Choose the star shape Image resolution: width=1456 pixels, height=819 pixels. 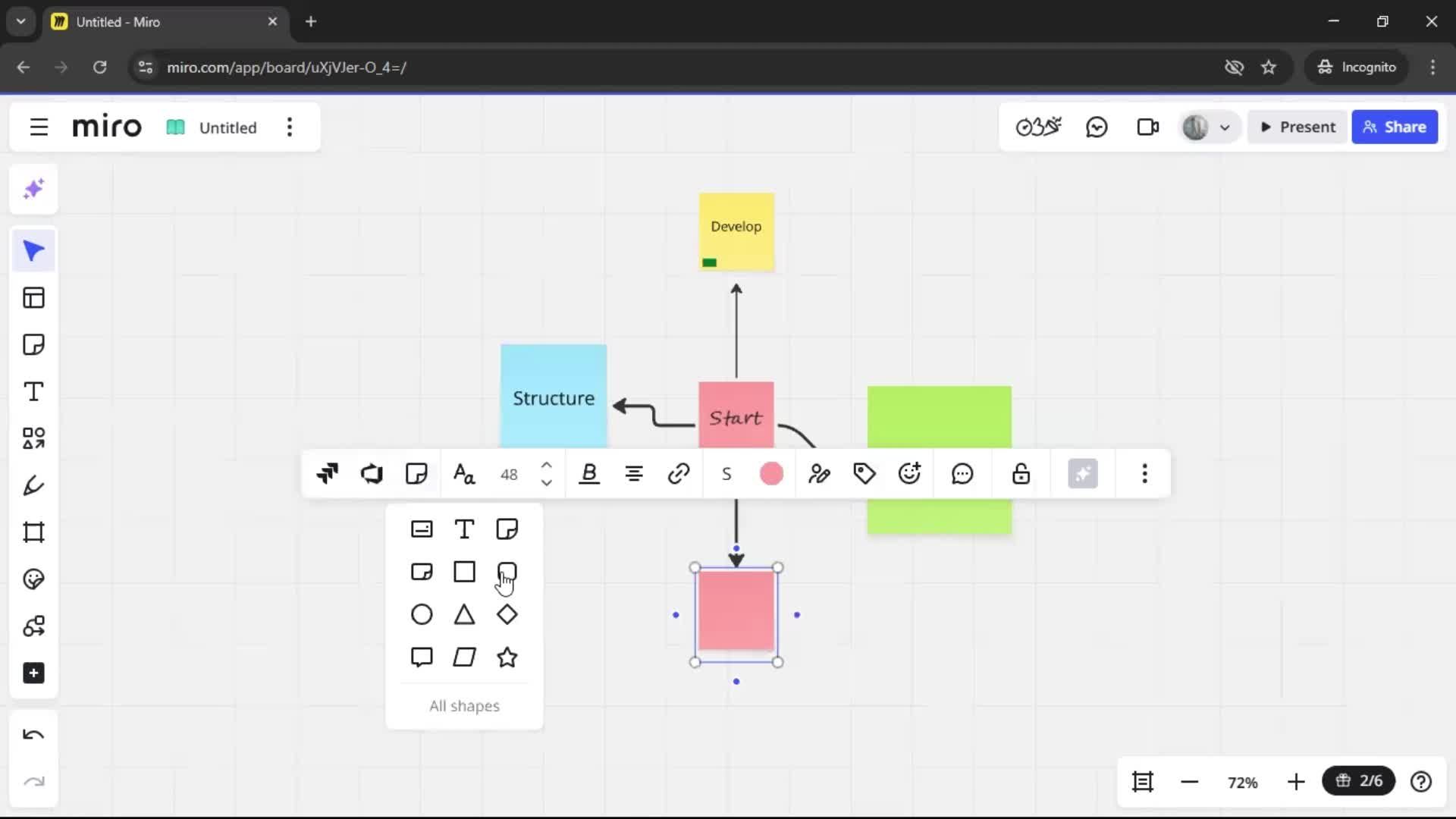(x=507, y=657)
